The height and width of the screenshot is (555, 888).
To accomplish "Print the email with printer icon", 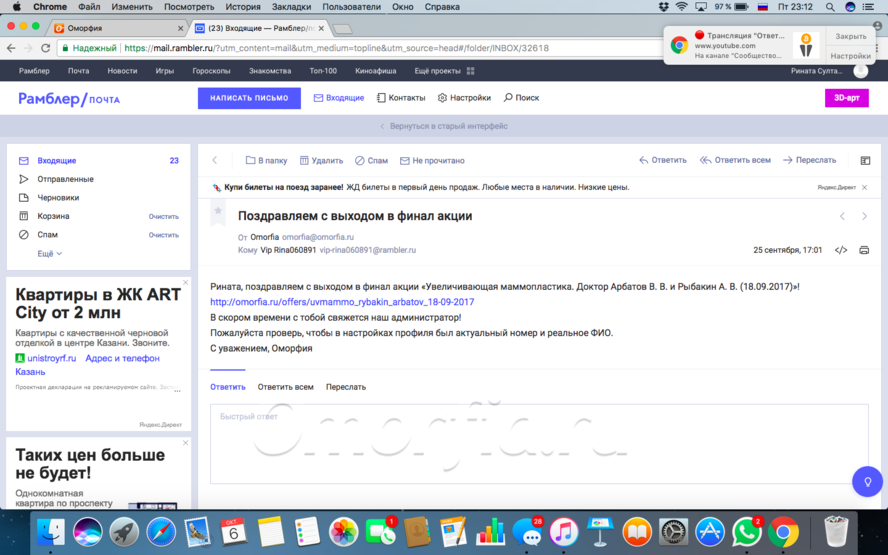I will 864,250.
